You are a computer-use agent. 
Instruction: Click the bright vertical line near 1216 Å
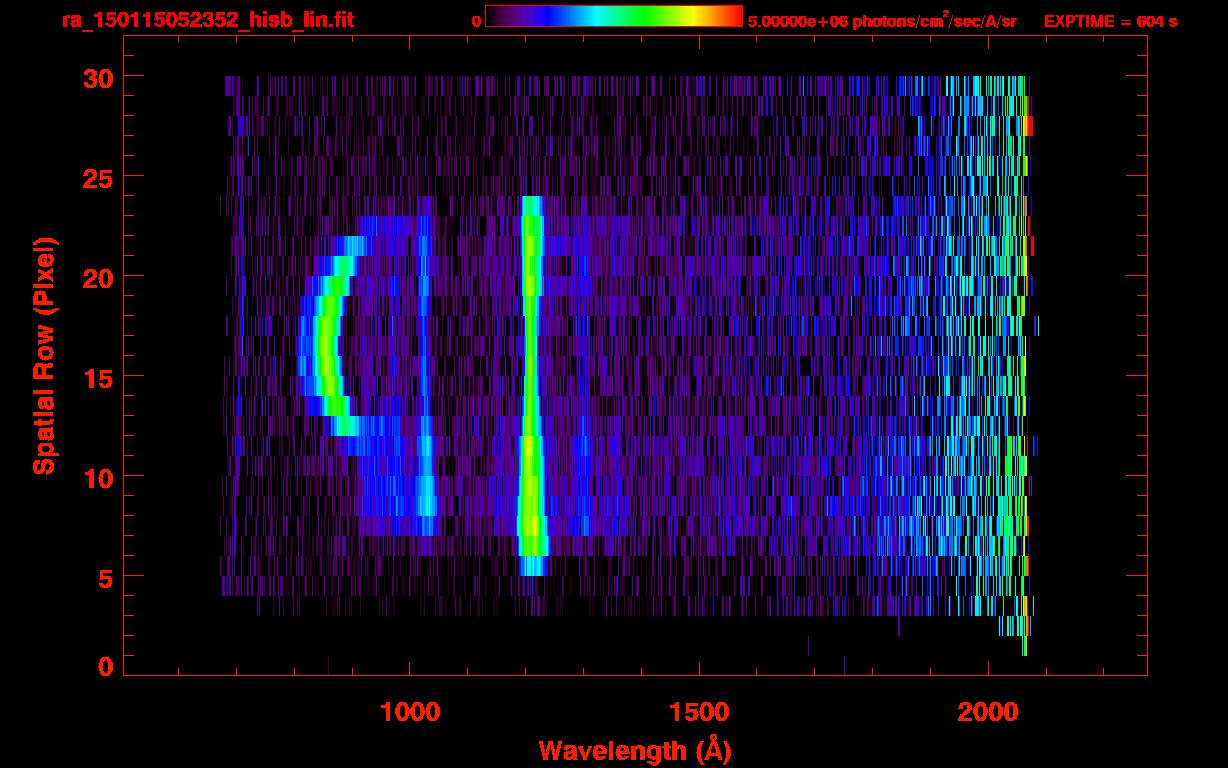click(x=531, y=385)
